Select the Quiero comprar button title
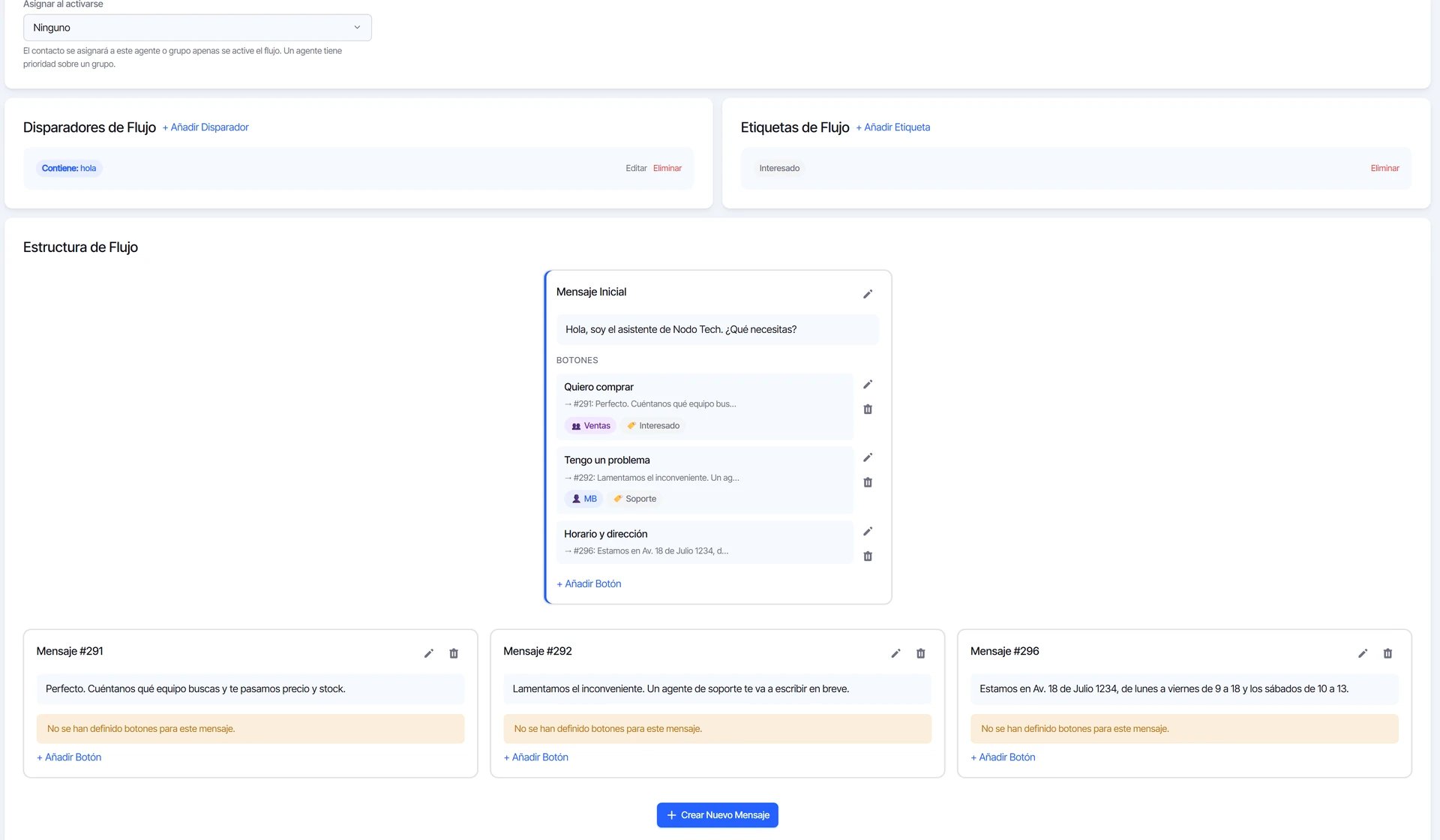Image resolution: width=1440 pixels, height=840 pixels. point(598,387)
